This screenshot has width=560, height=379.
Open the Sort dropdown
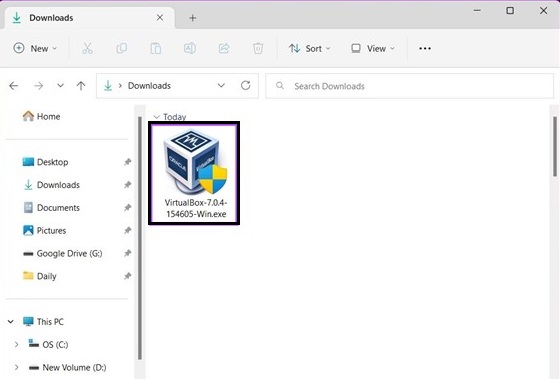[309, 48]
